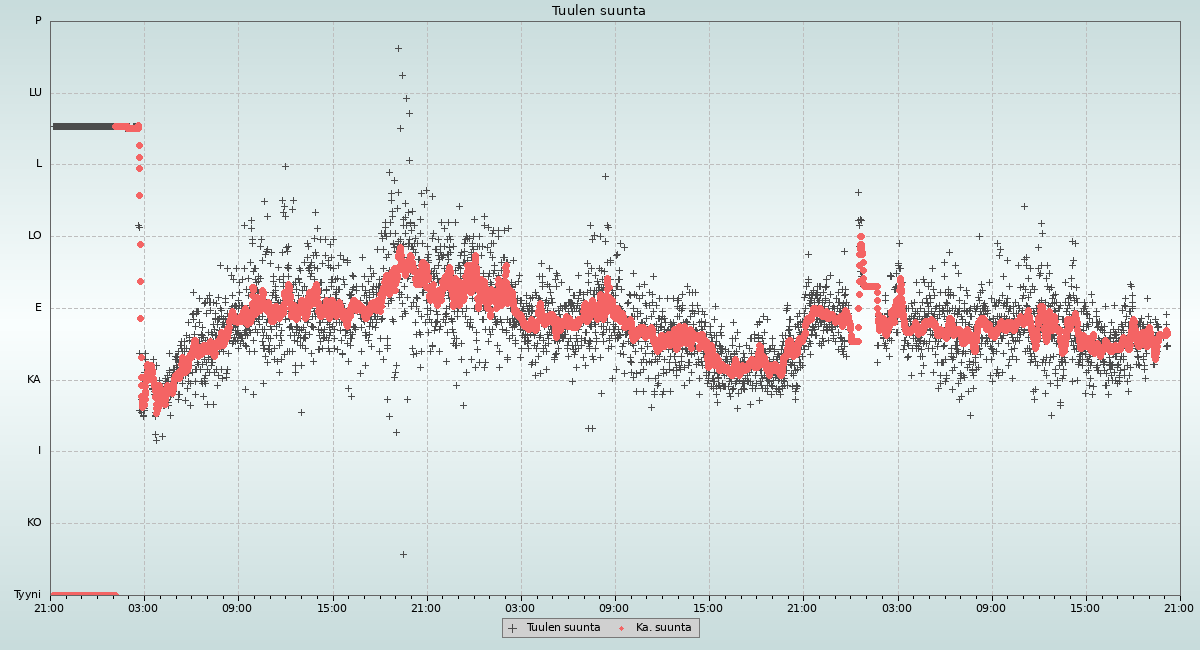Click the 'P' label at axis top
Screen dimensions: 1200x650
(38, 20)
